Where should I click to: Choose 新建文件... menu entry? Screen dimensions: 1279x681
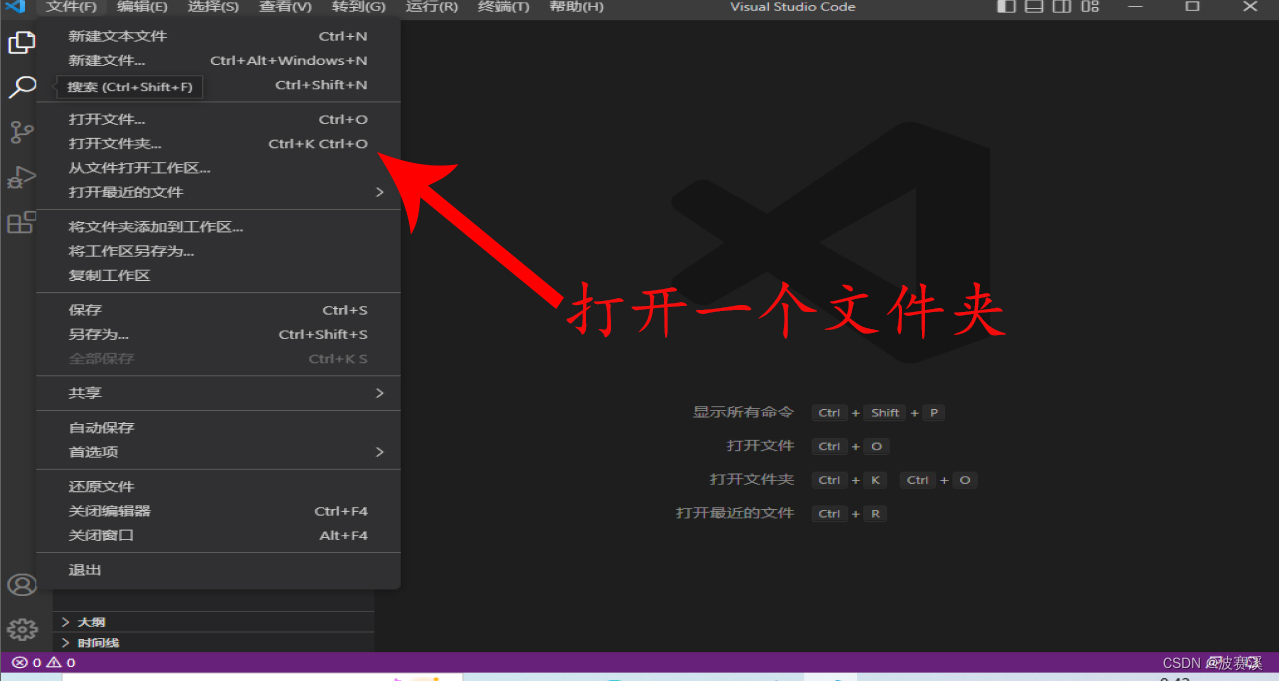pyautogui.click(x=218, y=60)
